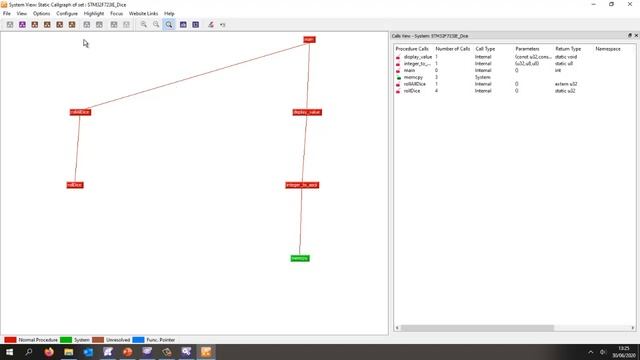Select the integer_to_ascii node in the callgraph
The width and height of the screenshot is (640, 360).
[x=302, y=185]
